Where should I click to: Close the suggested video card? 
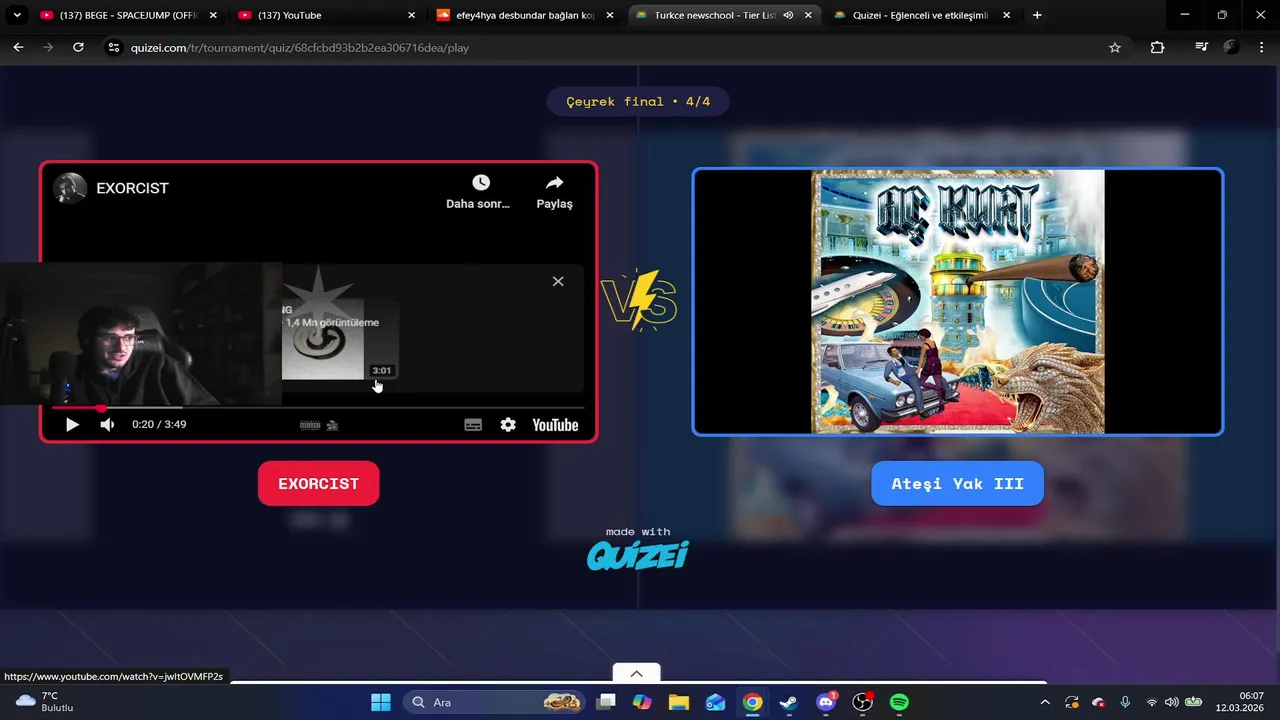[x=558, y=282]
